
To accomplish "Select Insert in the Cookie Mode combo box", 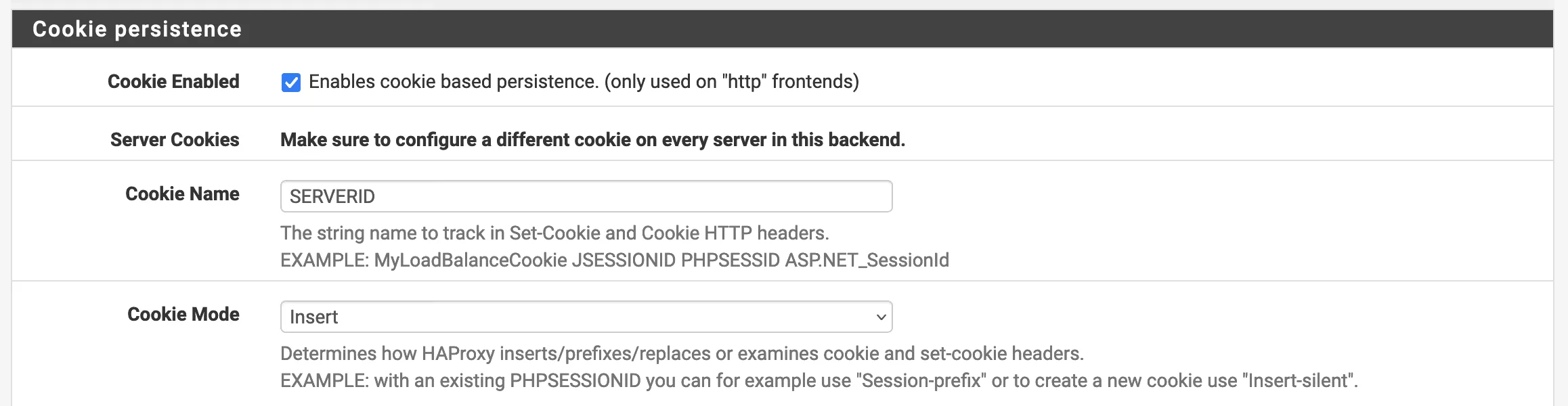I will point(587,316).
